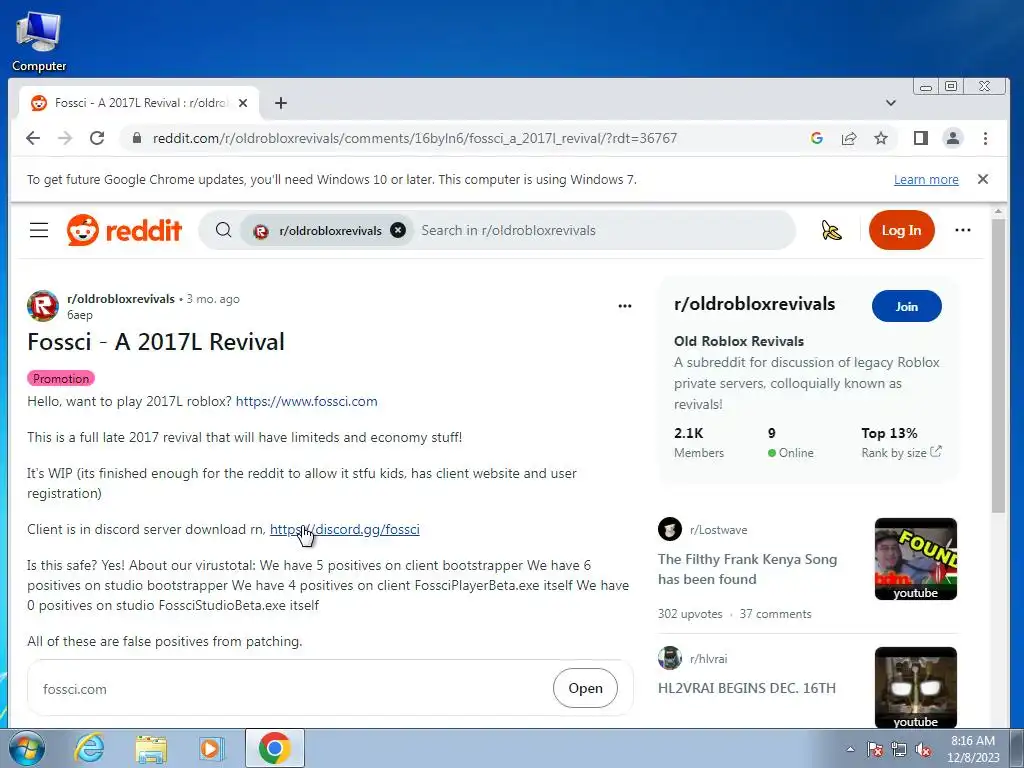
Task: Go to the Reddit home logo
Action: 124,230
